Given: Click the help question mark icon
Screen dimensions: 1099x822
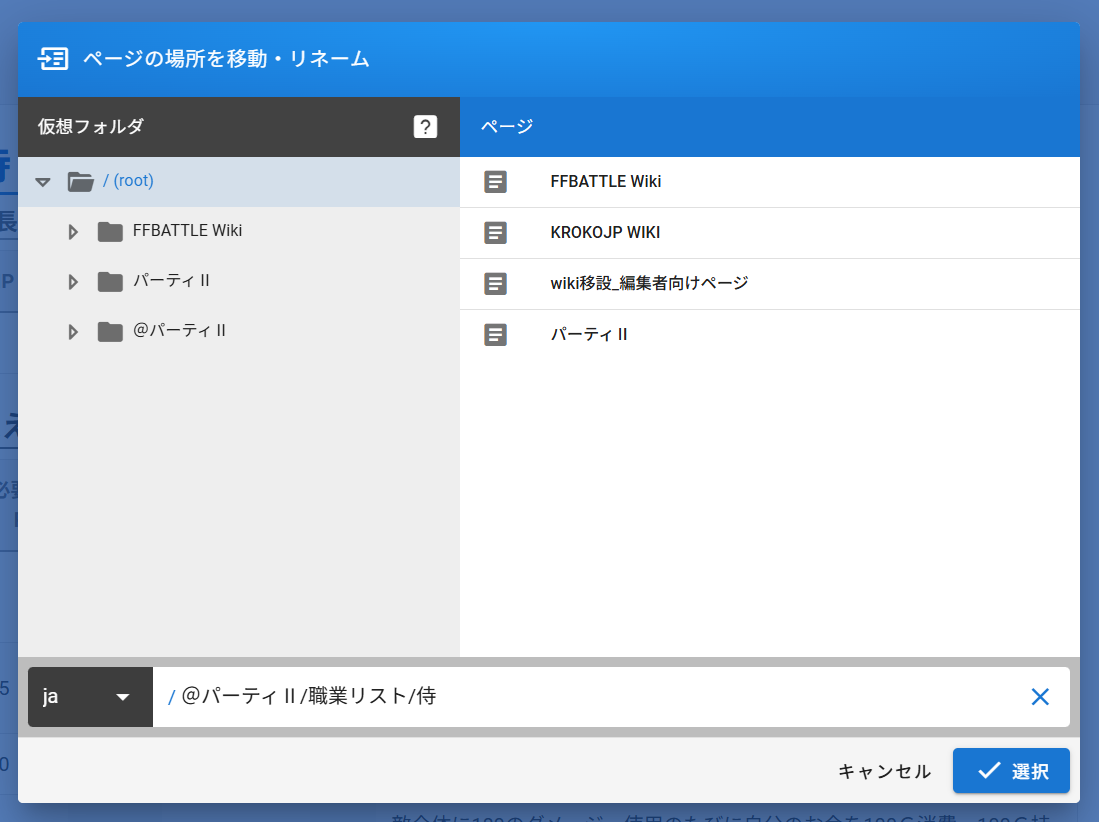Looking at the screenshot, I should click(x=425, y=127).
